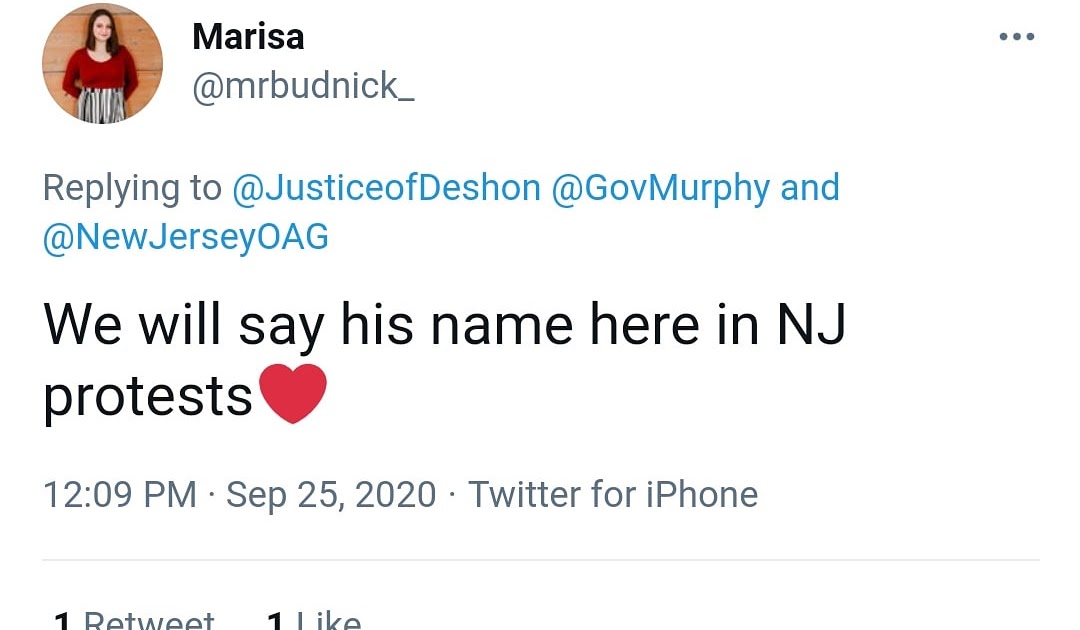This screenshot has width=1080, height=630.
Task: Open the @NewJerseyOAG mention link
Action: (x=186, y=237)
